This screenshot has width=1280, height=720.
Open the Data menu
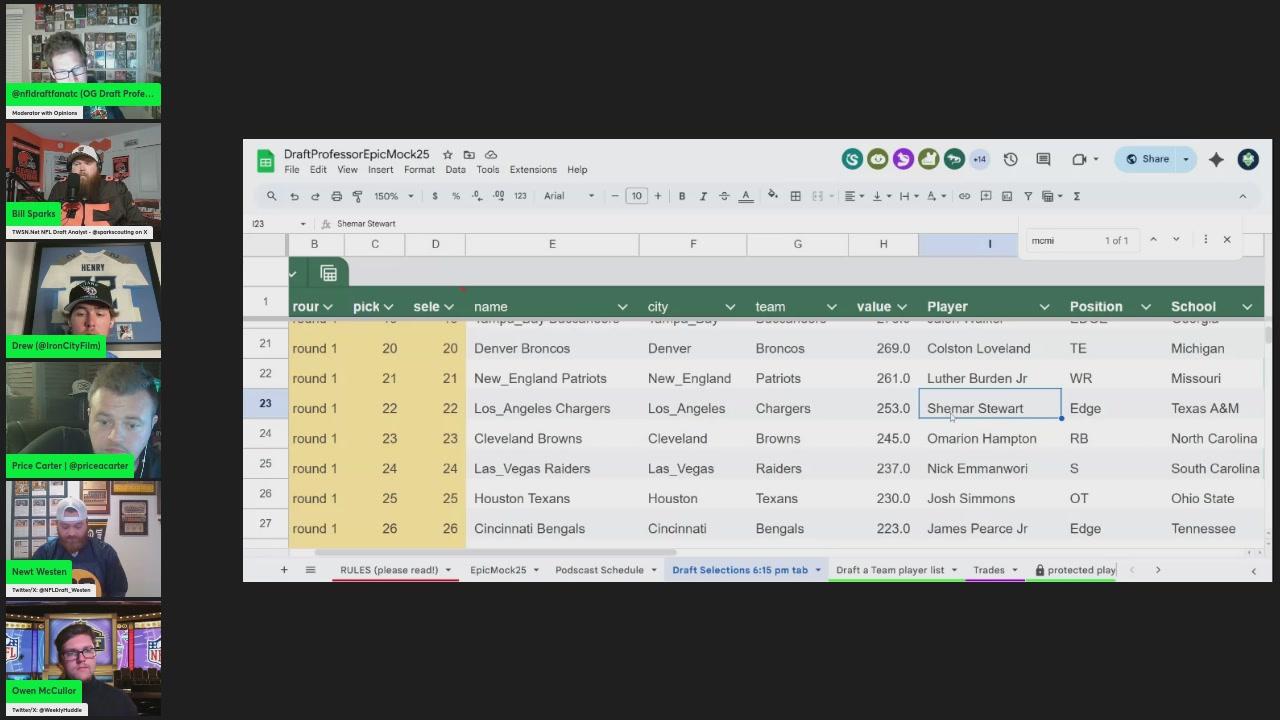point(456,170)
